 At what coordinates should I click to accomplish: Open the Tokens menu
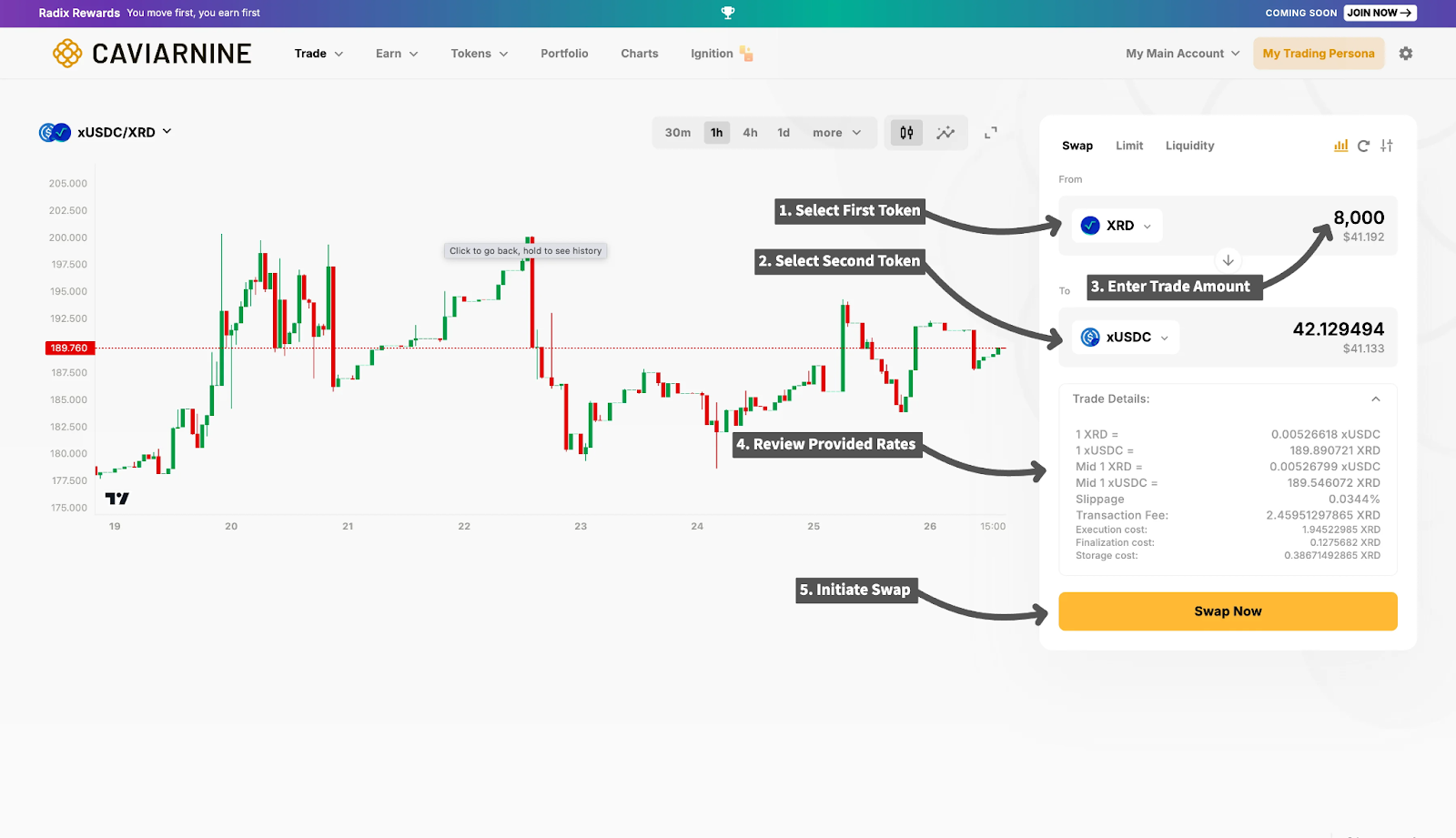[480, 54]
